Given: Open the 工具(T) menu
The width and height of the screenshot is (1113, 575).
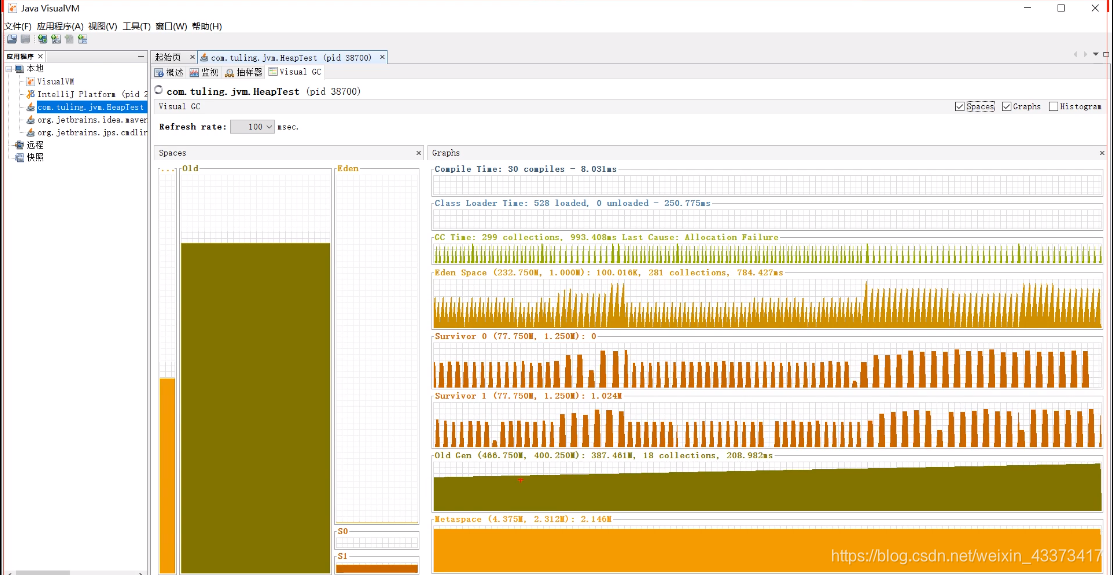Looking at the screenshot, I should pos(136,26).
